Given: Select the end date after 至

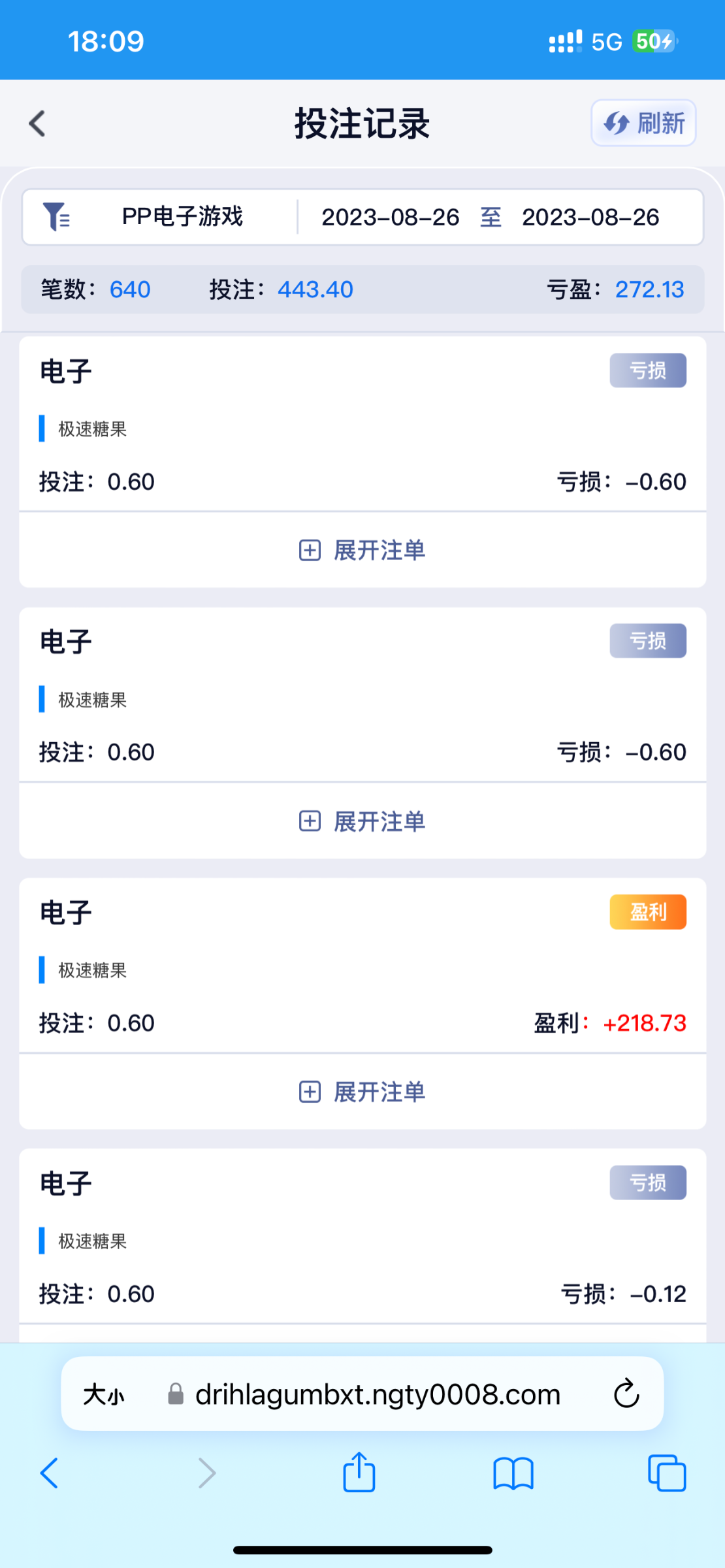Looking at the screenshot, I should click(590, 218).
